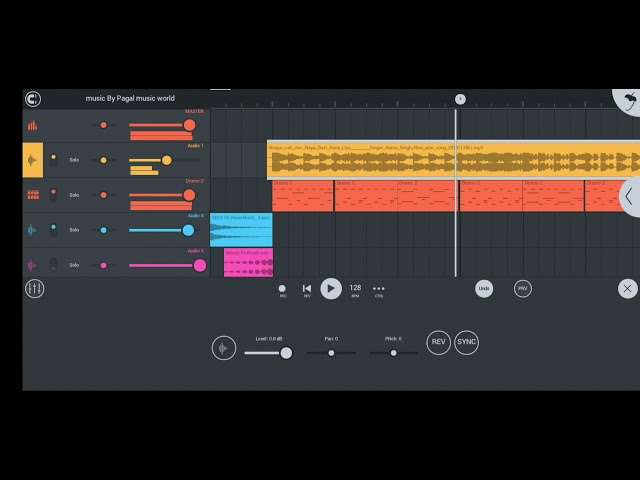640x480 pixels.
Task: Mute toggle on Audio 1 track
Action: [x=53, y=160]
